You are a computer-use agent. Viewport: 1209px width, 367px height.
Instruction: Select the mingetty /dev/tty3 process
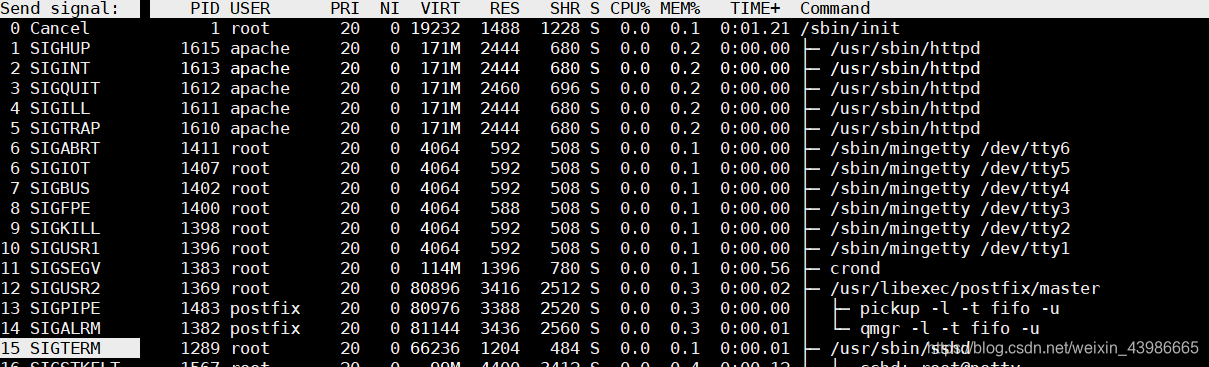coord(679,208)
